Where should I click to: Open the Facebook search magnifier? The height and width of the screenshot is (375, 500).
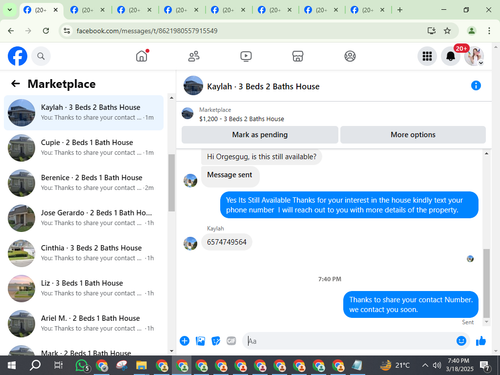(41, 56)
